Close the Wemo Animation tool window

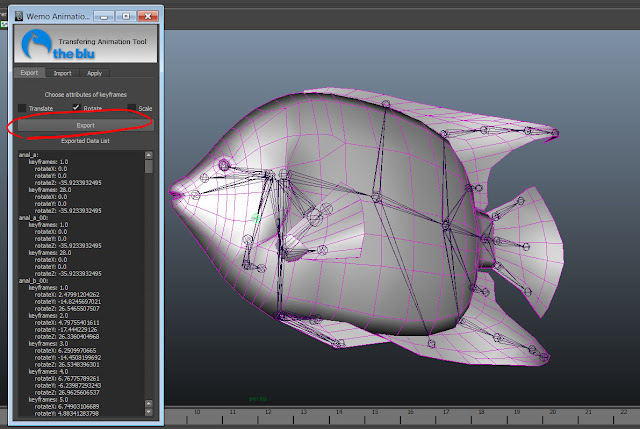click(x=148, y=16)
